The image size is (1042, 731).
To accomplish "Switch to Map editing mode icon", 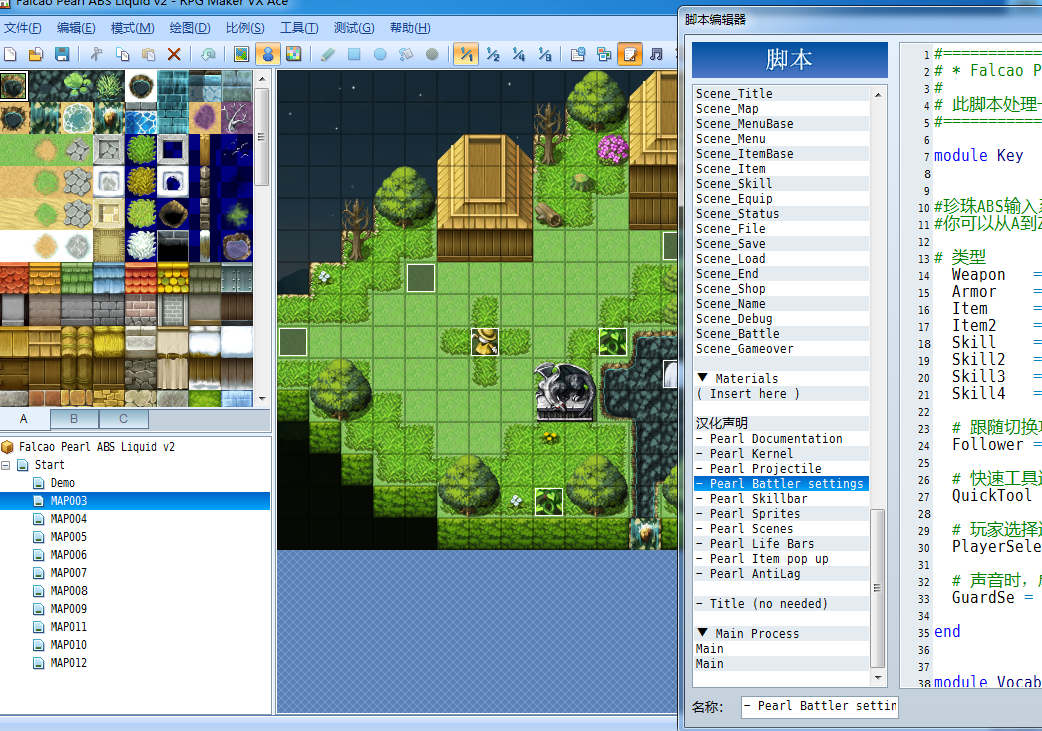I will [x=242, y=54].
